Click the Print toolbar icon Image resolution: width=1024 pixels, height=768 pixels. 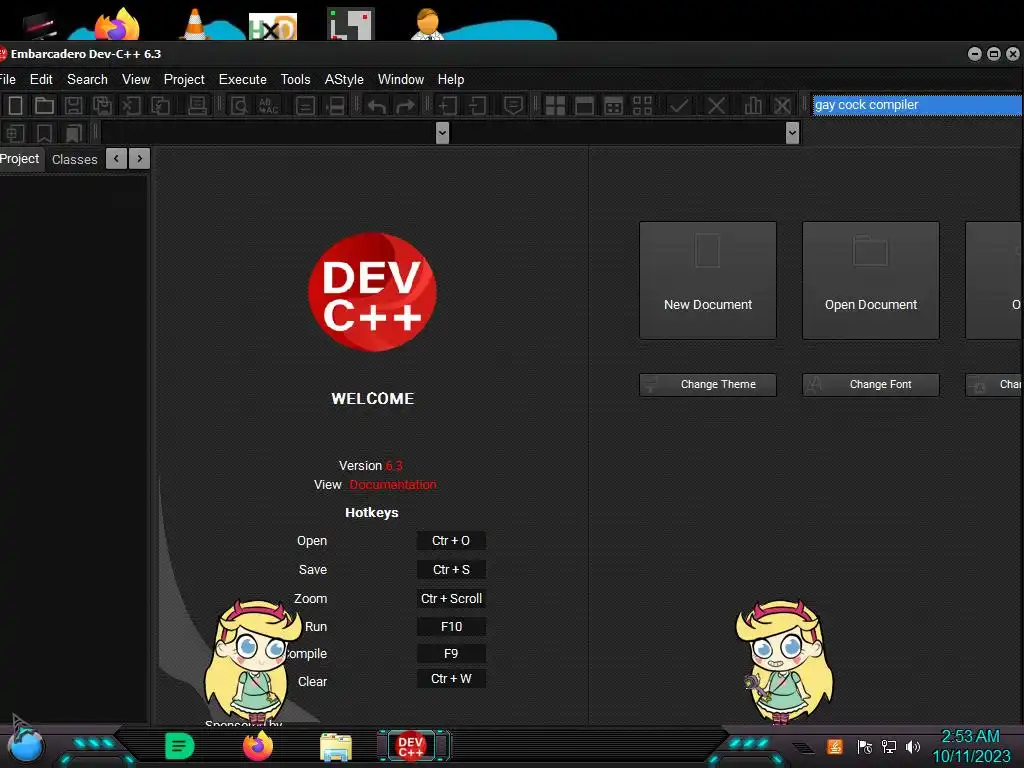197,105
